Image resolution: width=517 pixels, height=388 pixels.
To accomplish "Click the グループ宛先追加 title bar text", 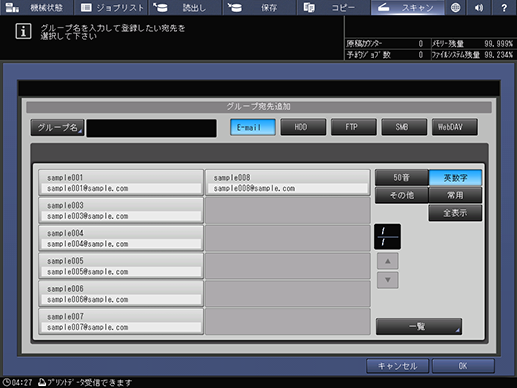I will coord(259,107).
